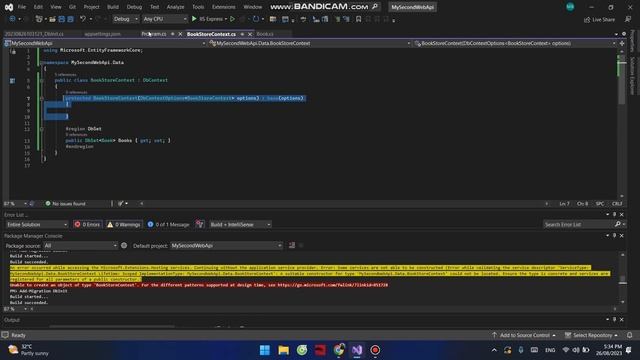
Task: Toggle pin on Package Manager Console panel
Action: tap(614, 236)
